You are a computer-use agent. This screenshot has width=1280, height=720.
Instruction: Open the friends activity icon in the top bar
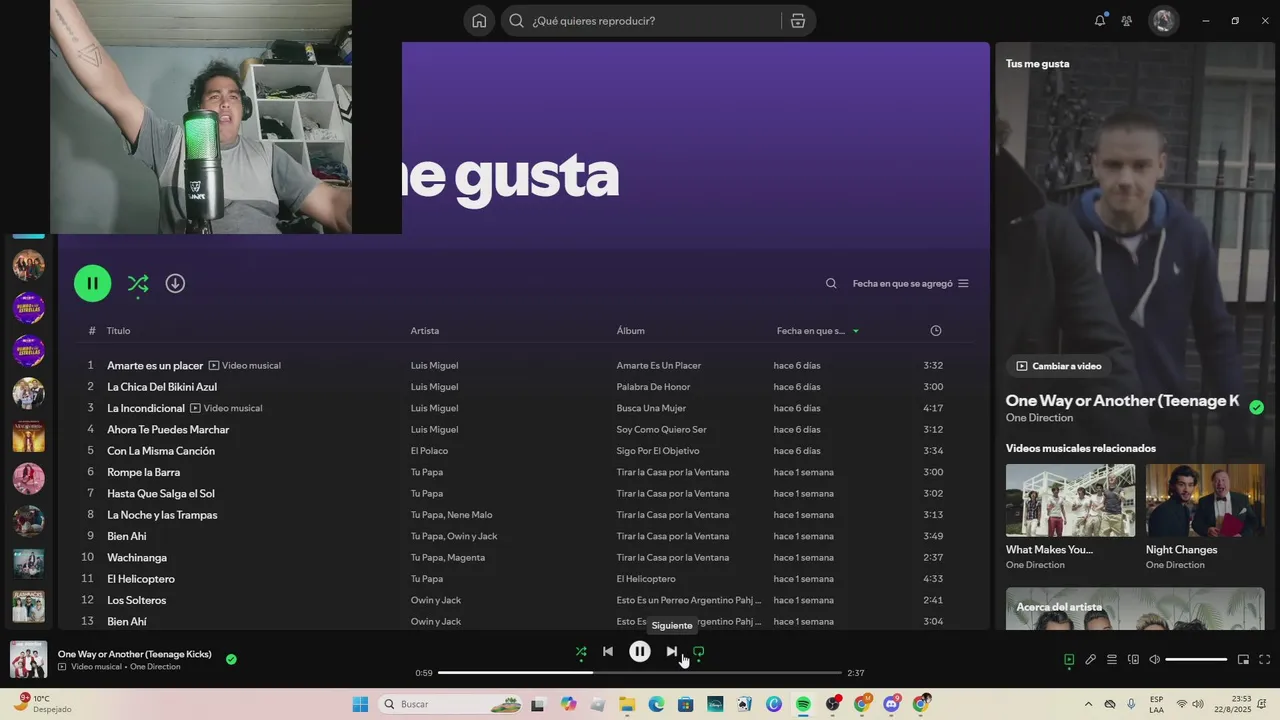point(1127,20)
